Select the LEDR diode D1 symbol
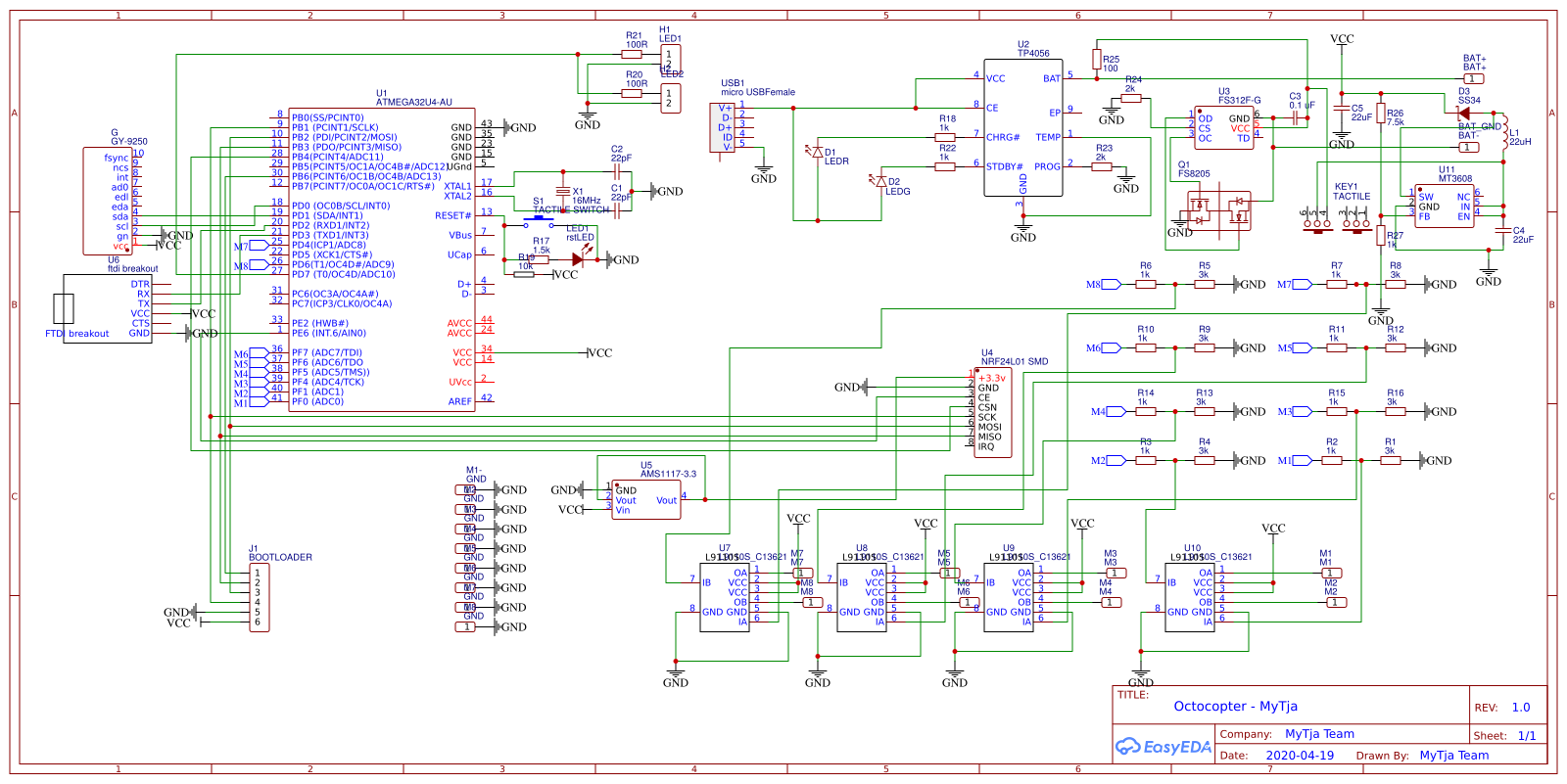Screen dimensions: 1567x784 click(x=817, y=152)
